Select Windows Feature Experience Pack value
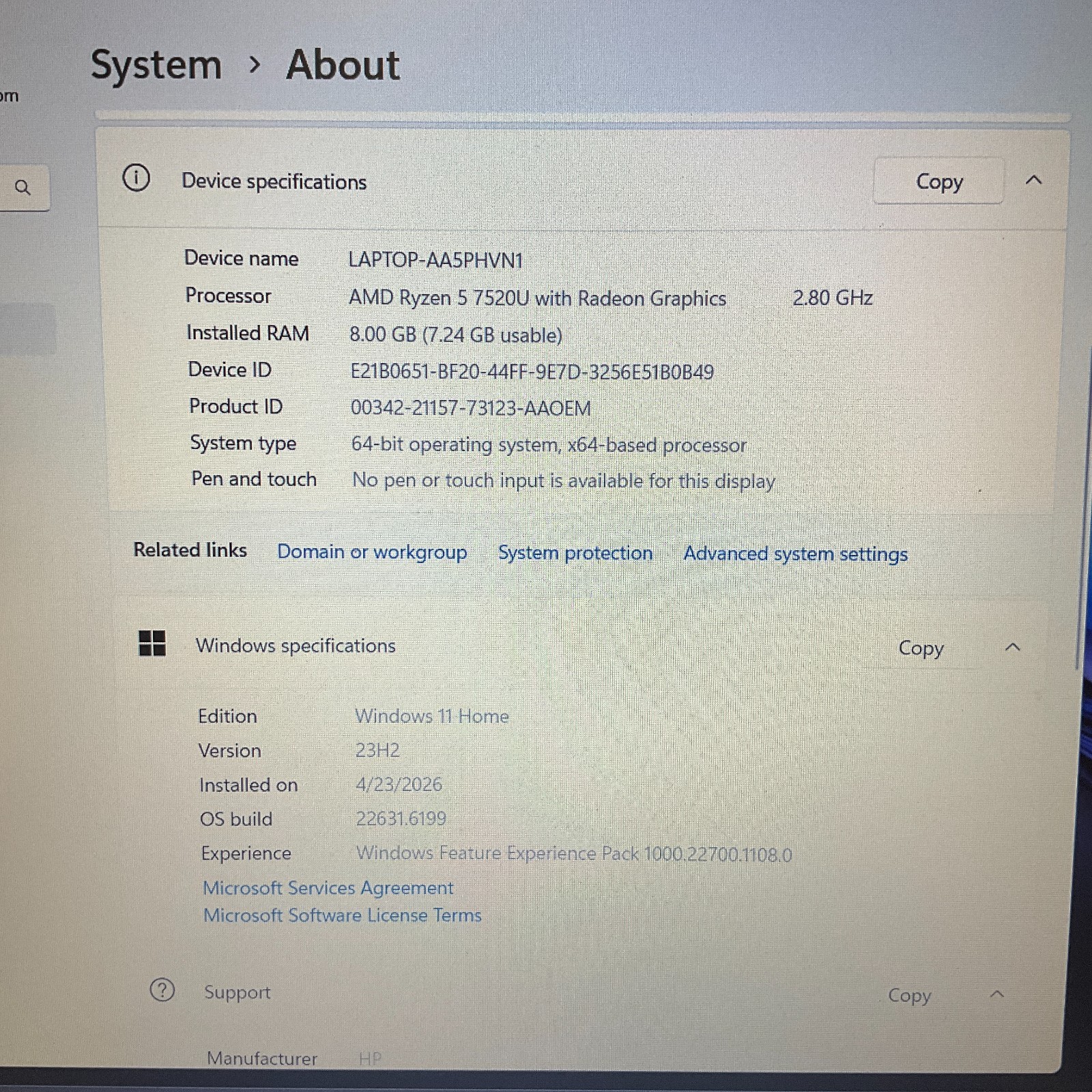Screen dimensions: 1092x1092 pos(574,853)
